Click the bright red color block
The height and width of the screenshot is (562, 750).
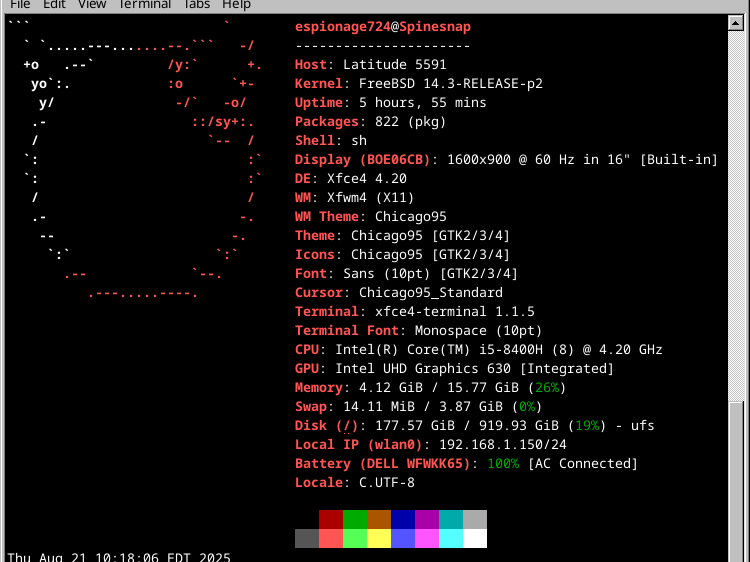tap(331, 538)
